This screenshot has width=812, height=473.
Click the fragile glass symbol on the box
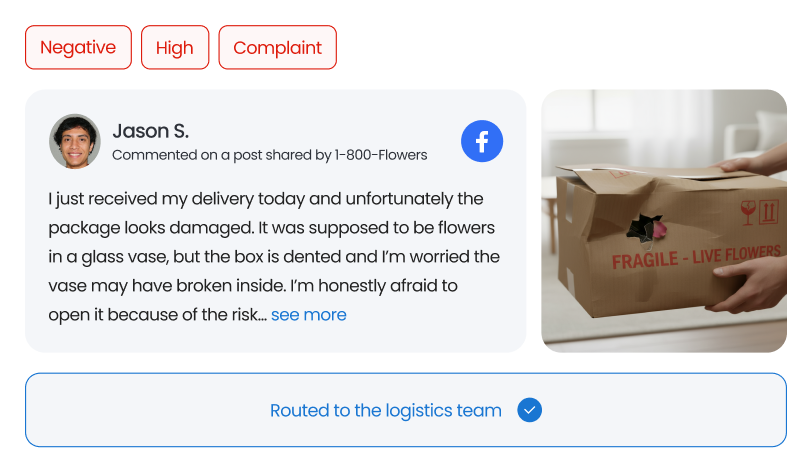tap(746, 212)
